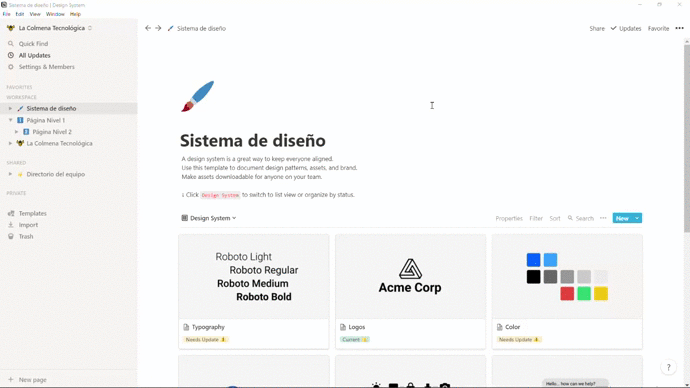690x388 pixels.
Task: Click the Search magnifier in database toolbar
Action: (x=570, y=218)
